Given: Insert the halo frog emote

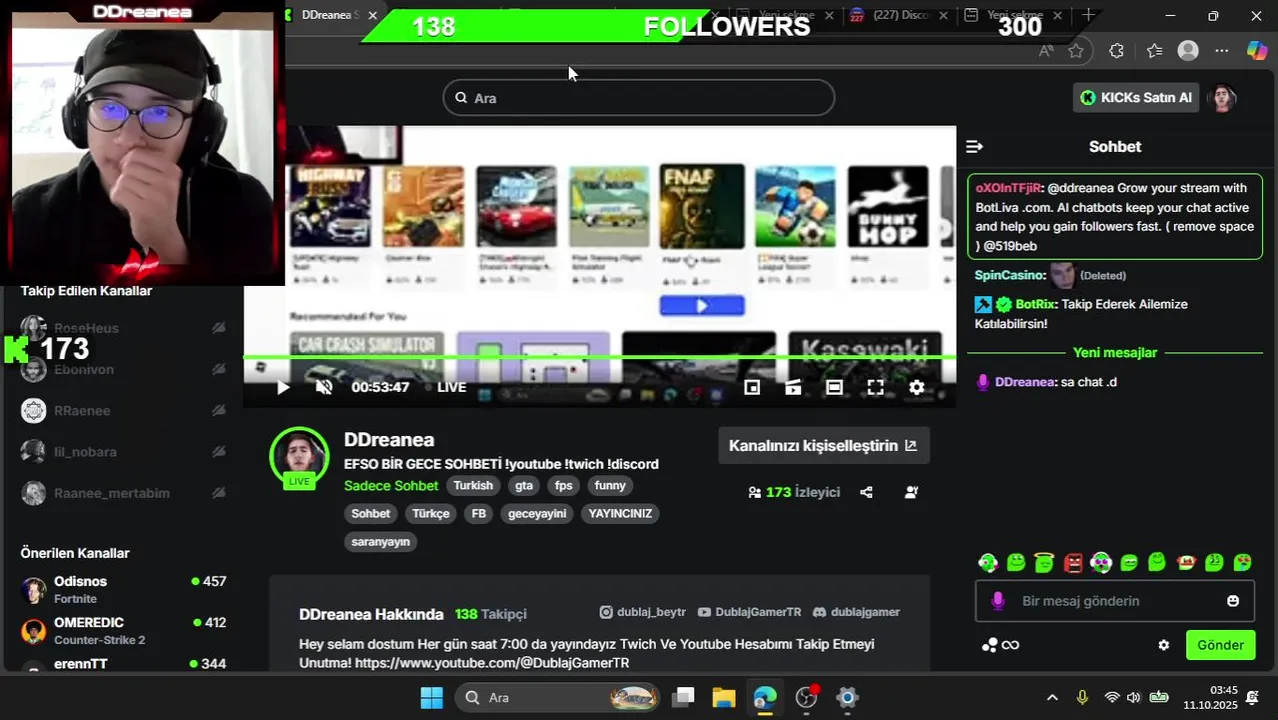Looking at the screenshot, I should 1044,562.
